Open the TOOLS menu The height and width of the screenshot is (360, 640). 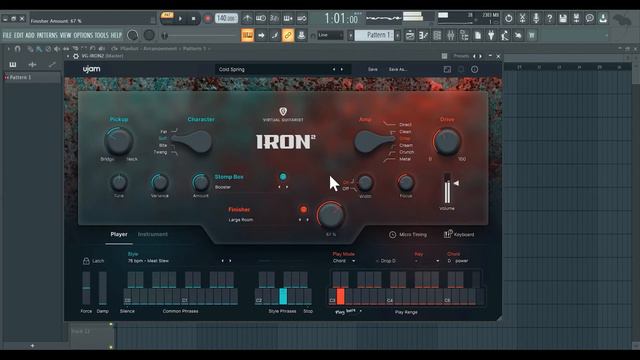(x=102, y=36)
